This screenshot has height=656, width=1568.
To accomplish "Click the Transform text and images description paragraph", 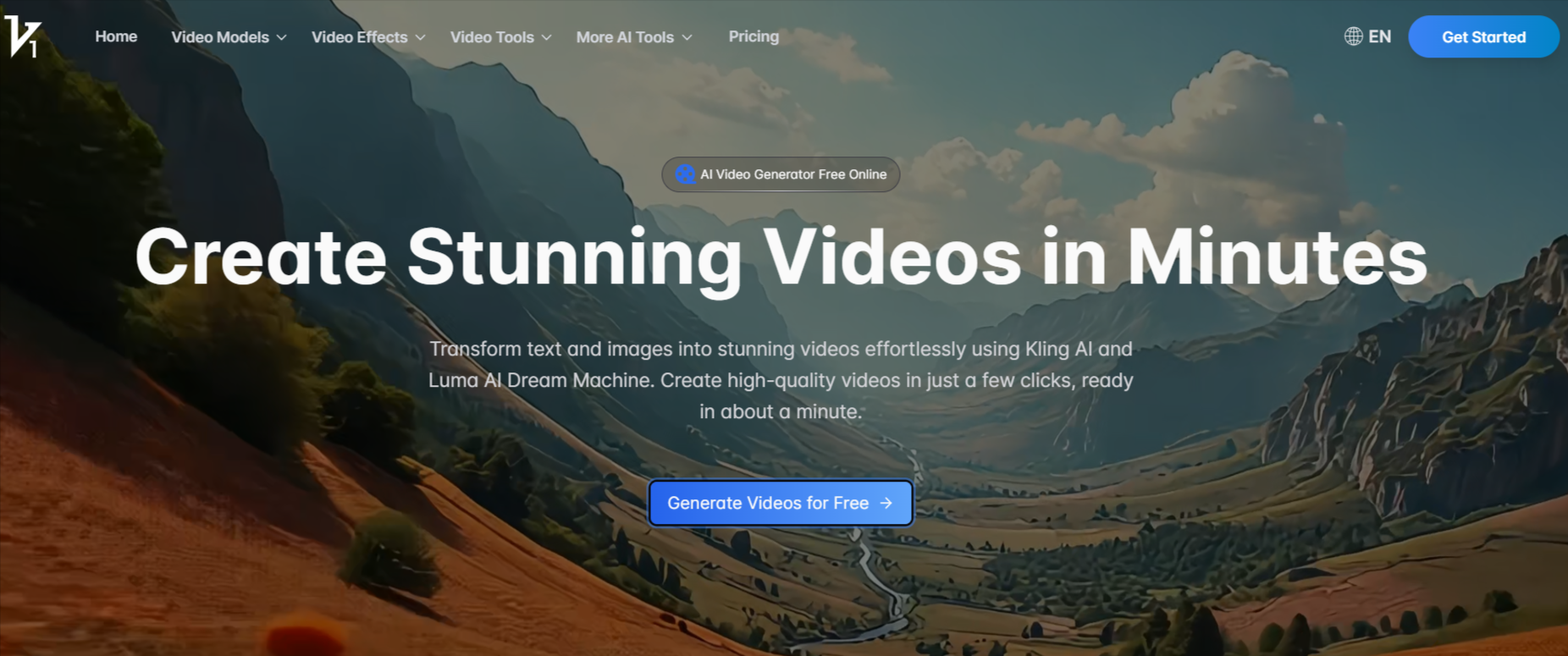I will coord(781,380).
